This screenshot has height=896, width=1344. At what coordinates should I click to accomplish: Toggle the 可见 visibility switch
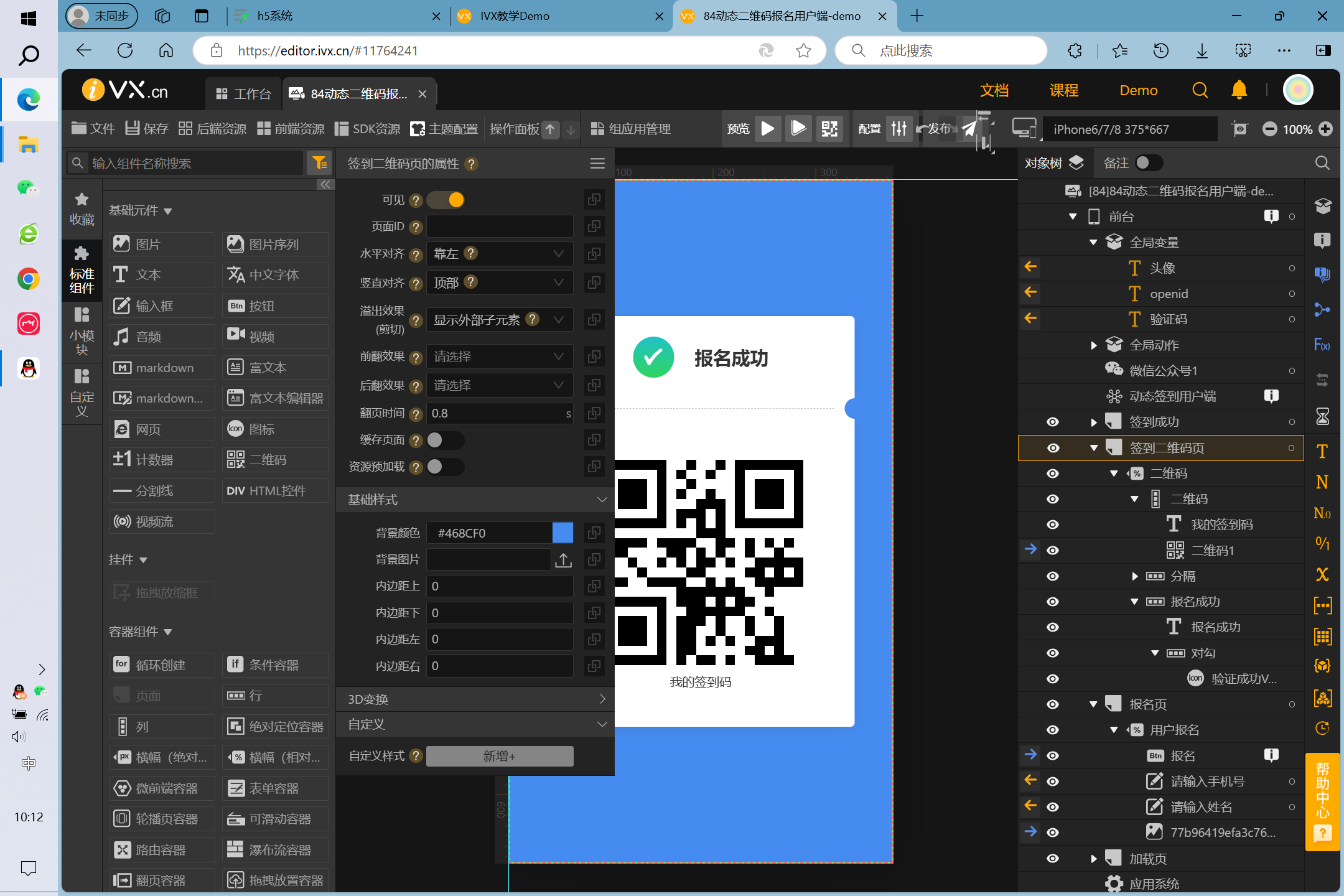446,200
